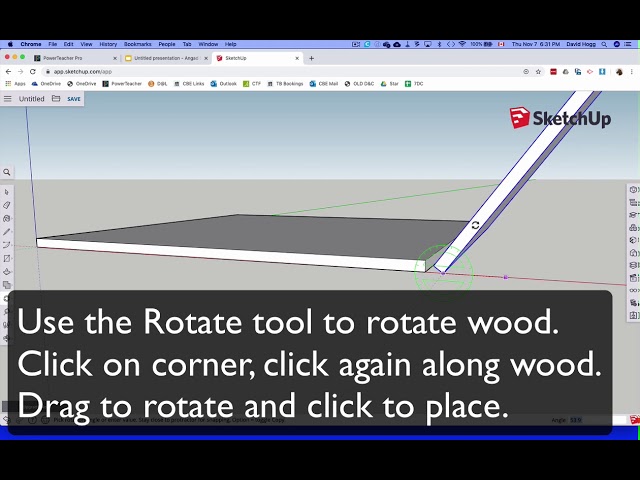Click the overlapping squares tool icon
Viewport: 640px width, 480px height.
tap(7, 285)
